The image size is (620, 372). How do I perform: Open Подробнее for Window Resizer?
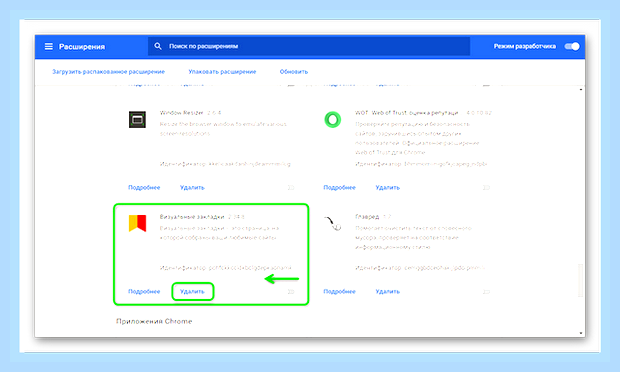click(x=144, y=187)
